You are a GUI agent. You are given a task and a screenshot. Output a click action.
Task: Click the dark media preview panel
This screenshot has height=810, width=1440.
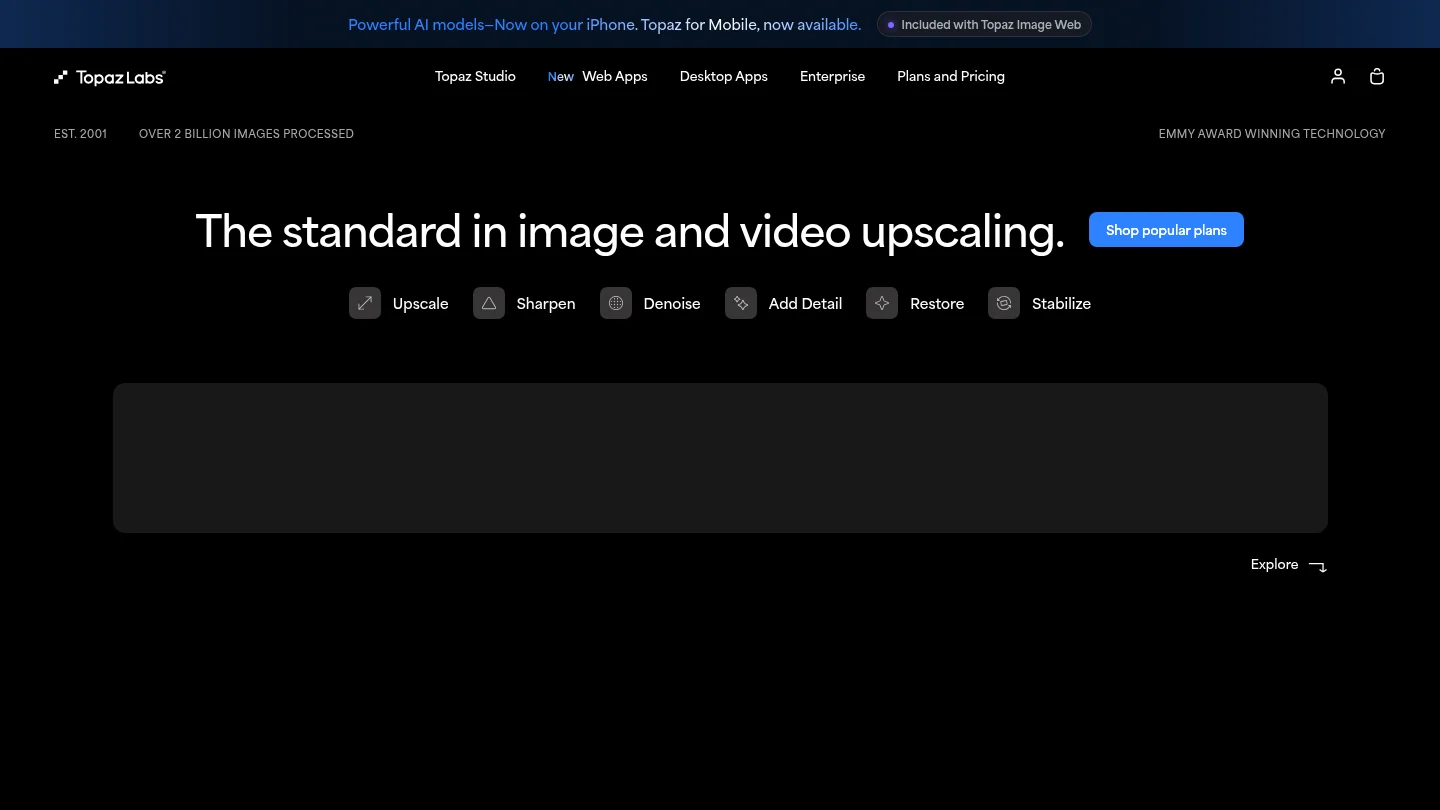[720, 458]
